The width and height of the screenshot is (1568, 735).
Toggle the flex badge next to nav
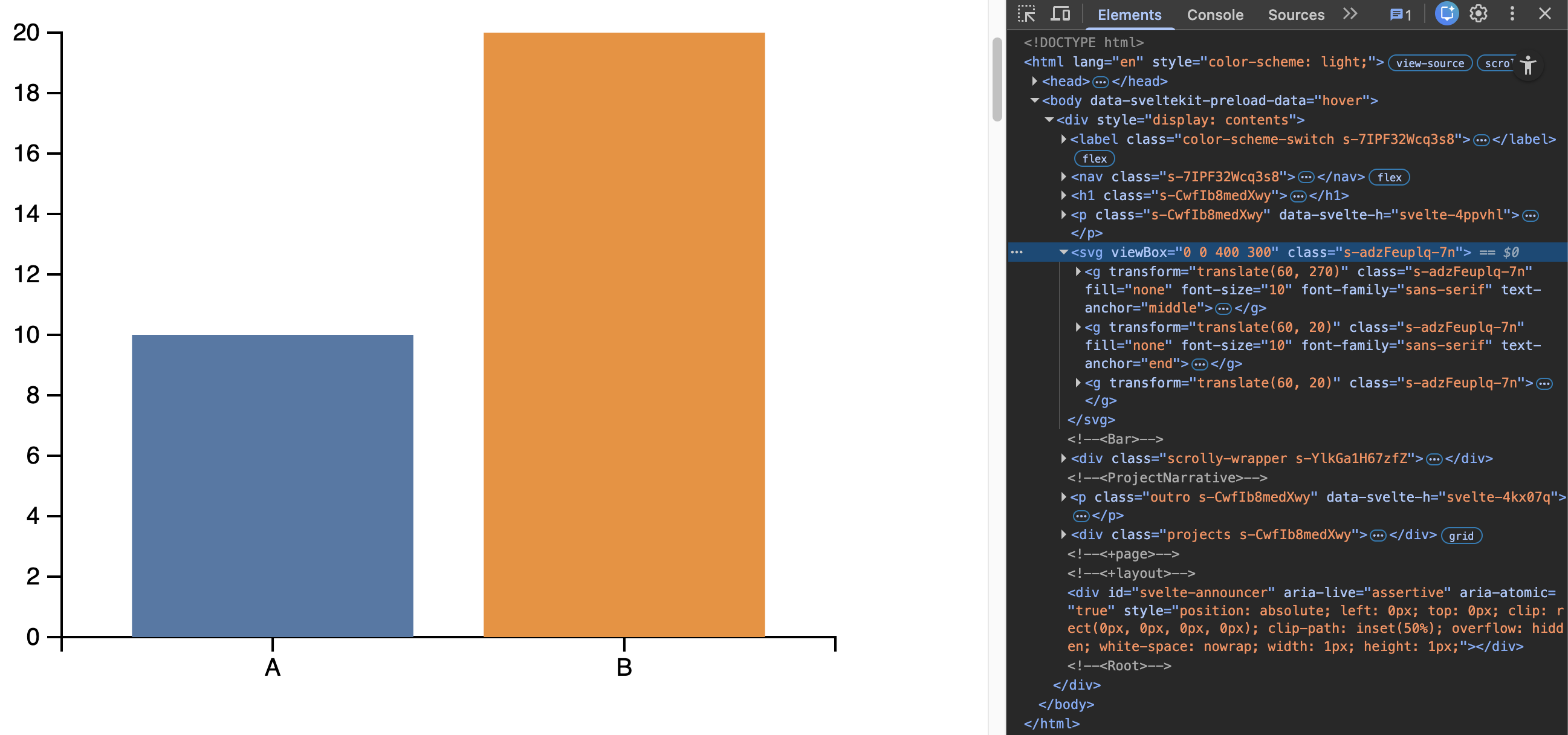tap(1389, 178)
